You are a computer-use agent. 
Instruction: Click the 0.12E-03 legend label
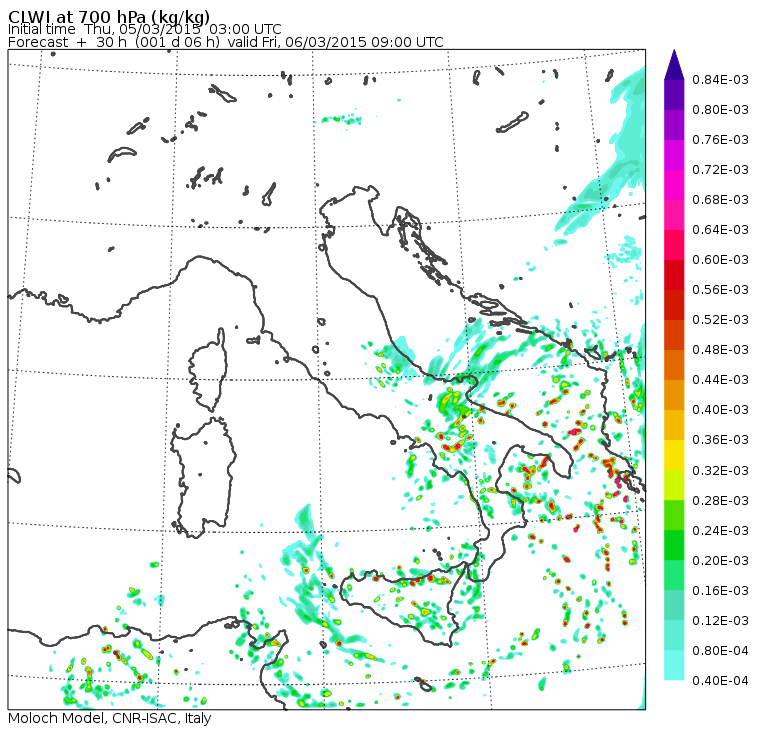tap(720, 621)
